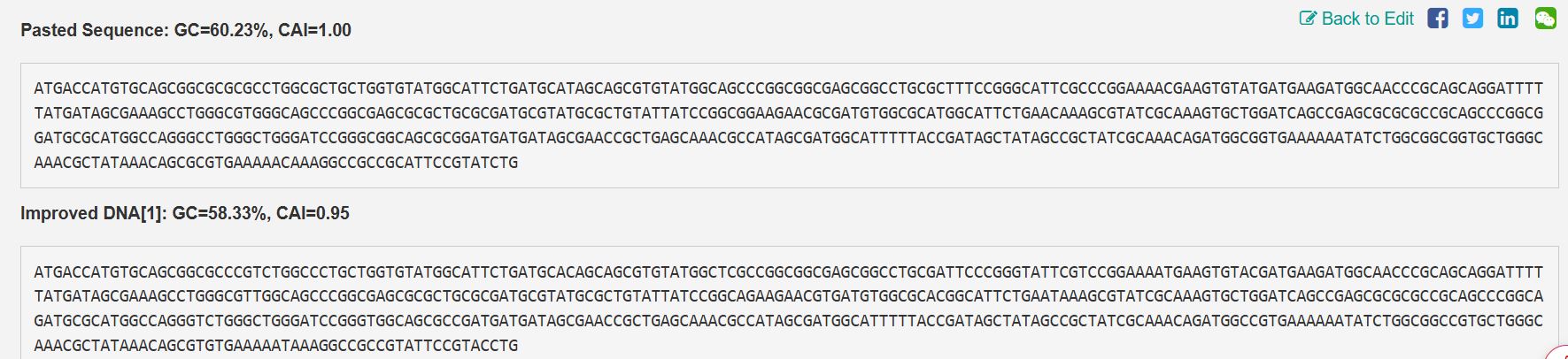Screen dimensions: 1568x359
Task: Click the first line of the Improved DNA box
Action: (788, 271)
